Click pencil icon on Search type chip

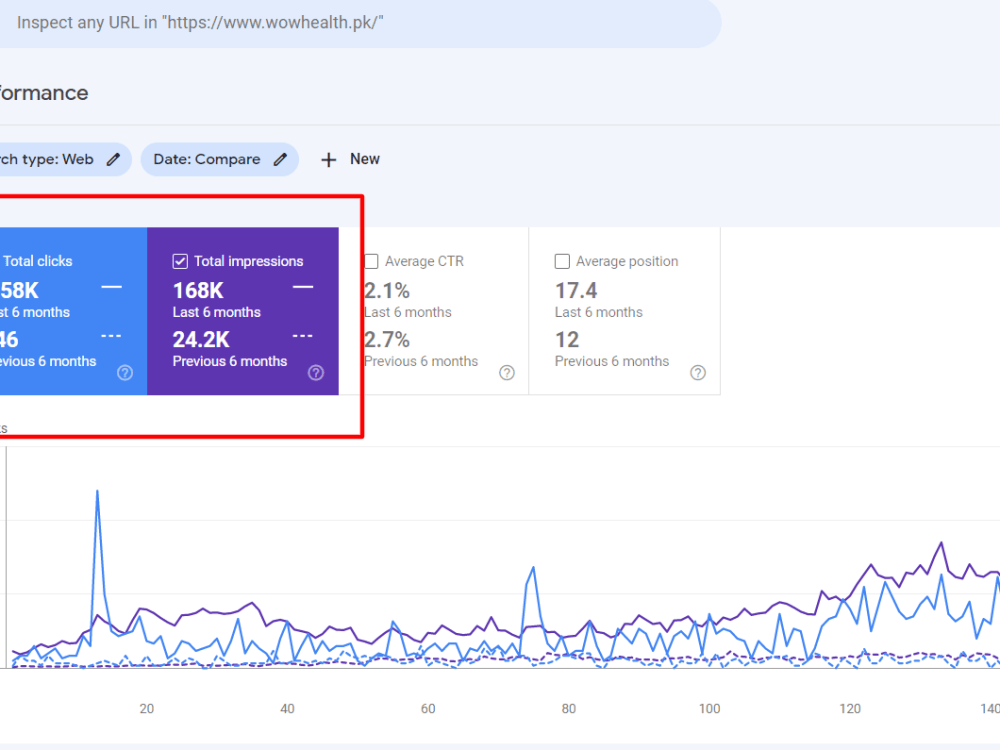(114, 159)
